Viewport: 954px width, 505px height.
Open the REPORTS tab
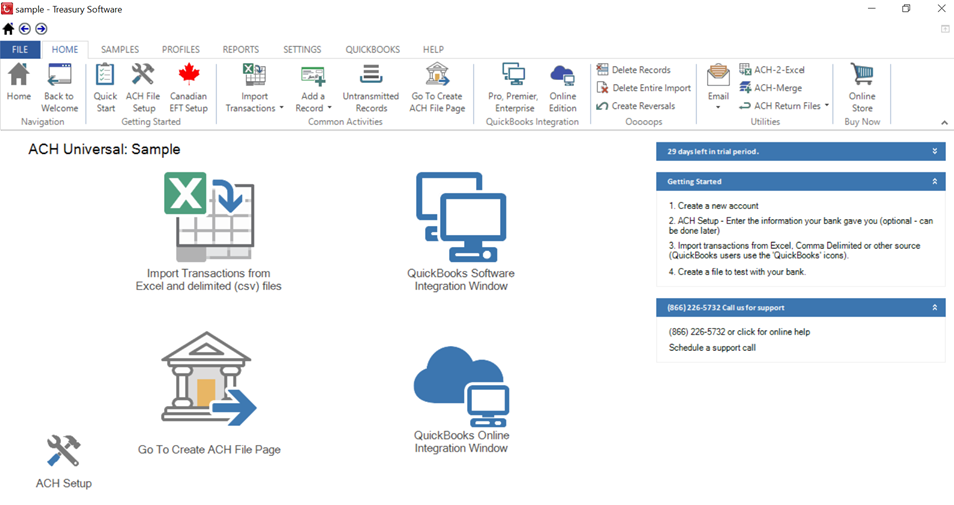[x=240, y=49]
